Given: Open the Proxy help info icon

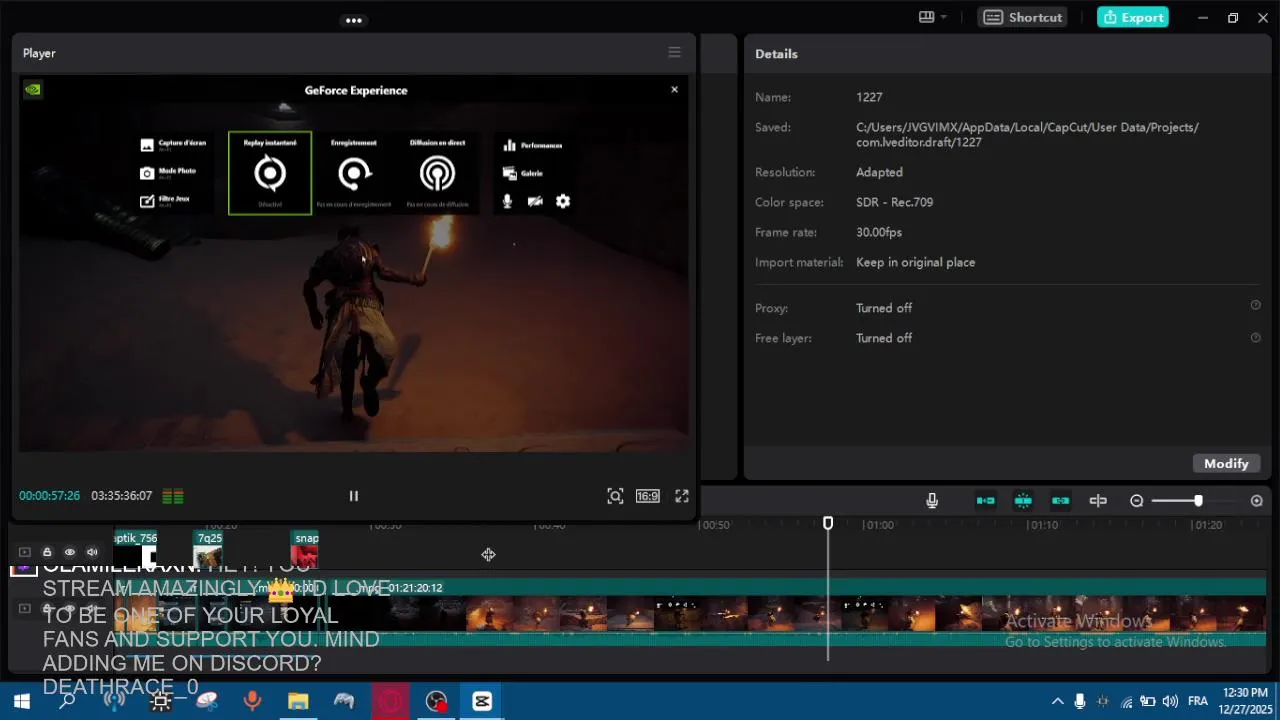Looking at the screenshot, I should pyautogui.click(x=1255, y=306).
